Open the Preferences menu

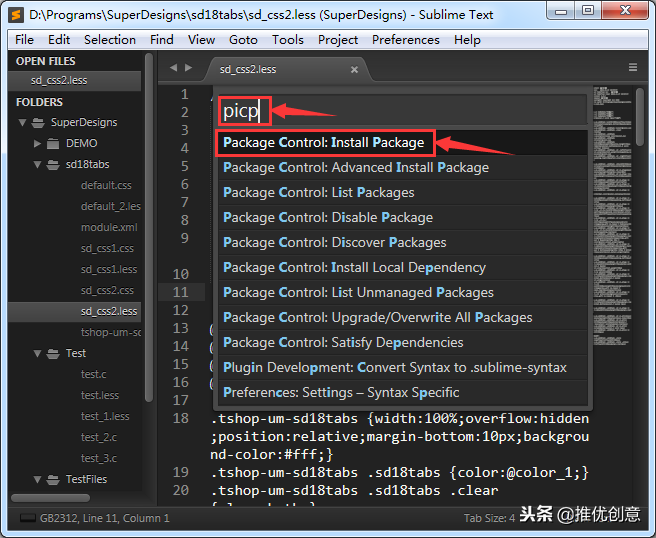(406, 40)
